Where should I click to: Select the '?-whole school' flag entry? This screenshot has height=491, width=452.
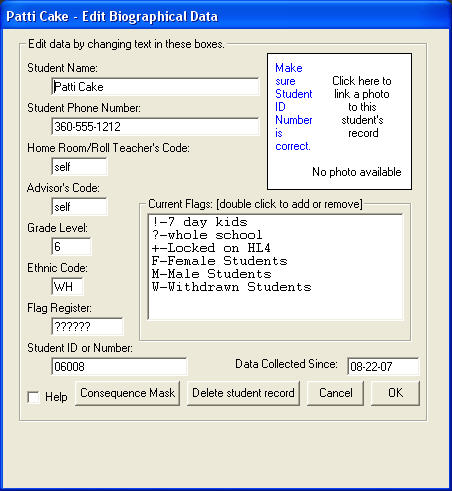coord(207,235)
